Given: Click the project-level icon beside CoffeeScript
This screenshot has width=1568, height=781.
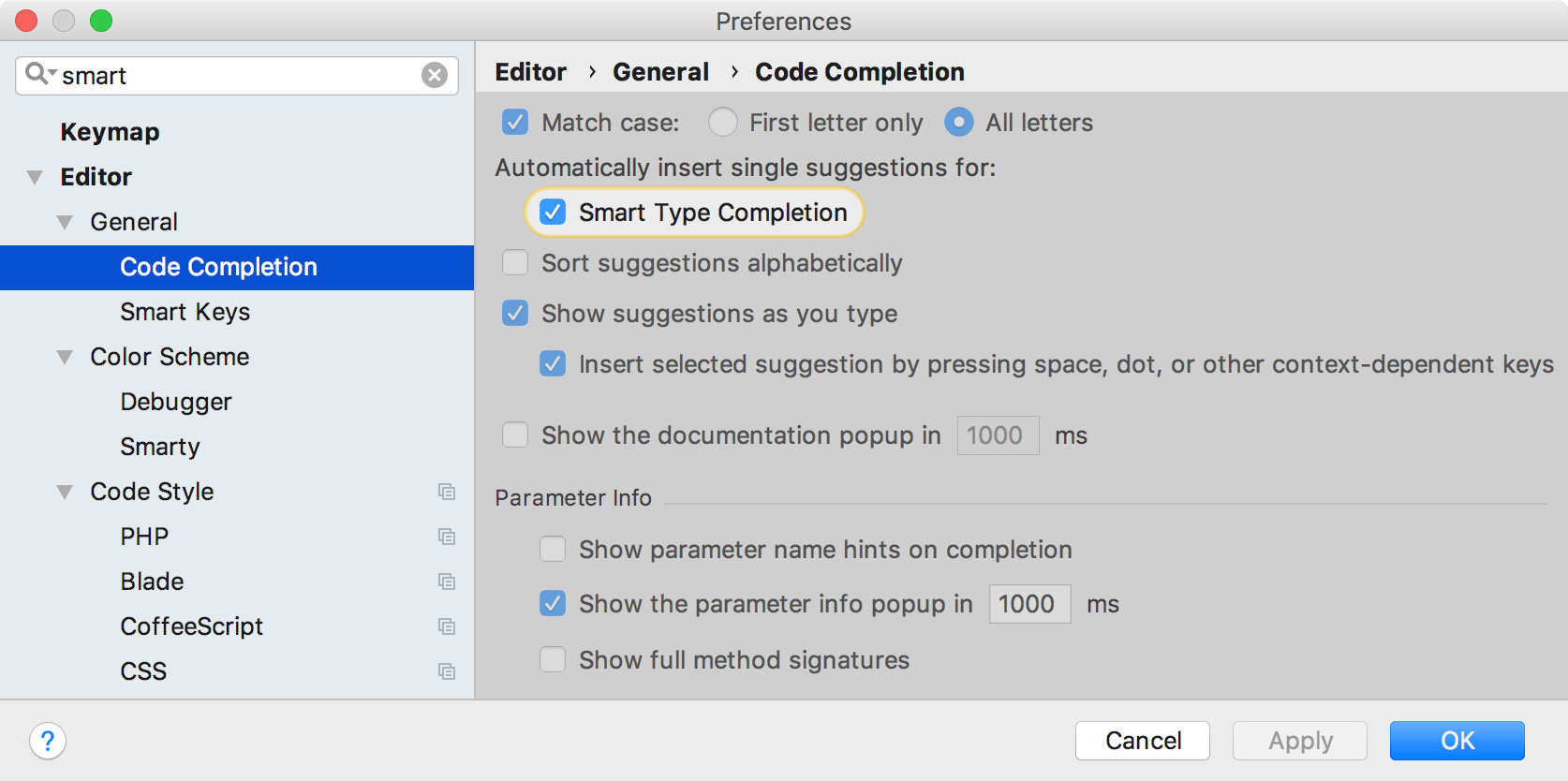Looking at the screenshot, I should (x=447, y=626).
